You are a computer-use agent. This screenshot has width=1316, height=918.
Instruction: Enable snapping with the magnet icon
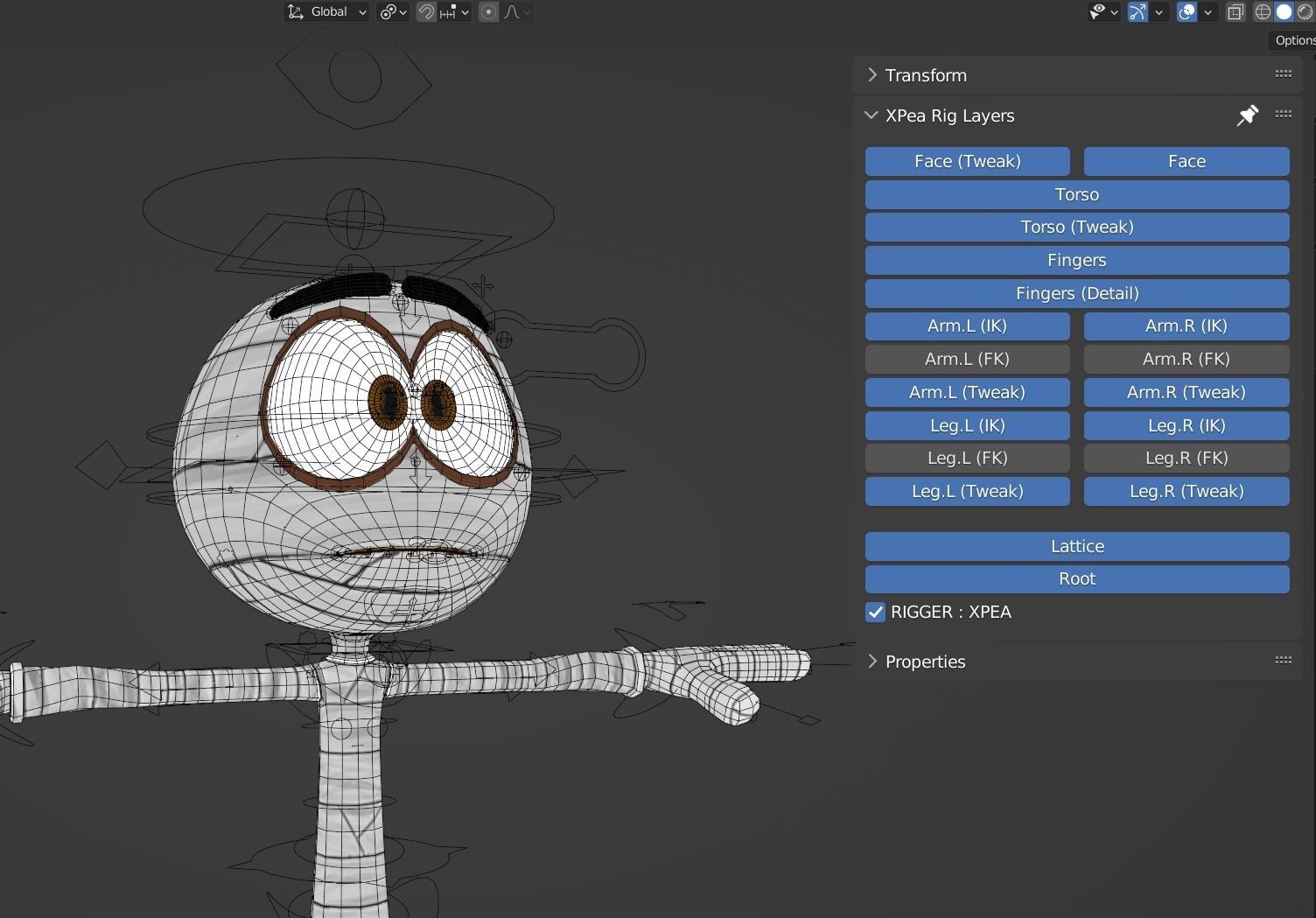tap(426, 11)
